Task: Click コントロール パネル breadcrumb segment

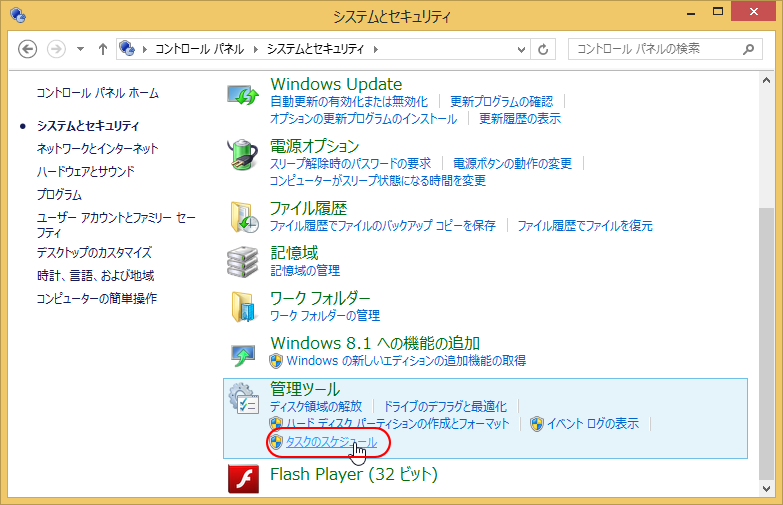Action: pyautogui.click(x=199, y=49)
